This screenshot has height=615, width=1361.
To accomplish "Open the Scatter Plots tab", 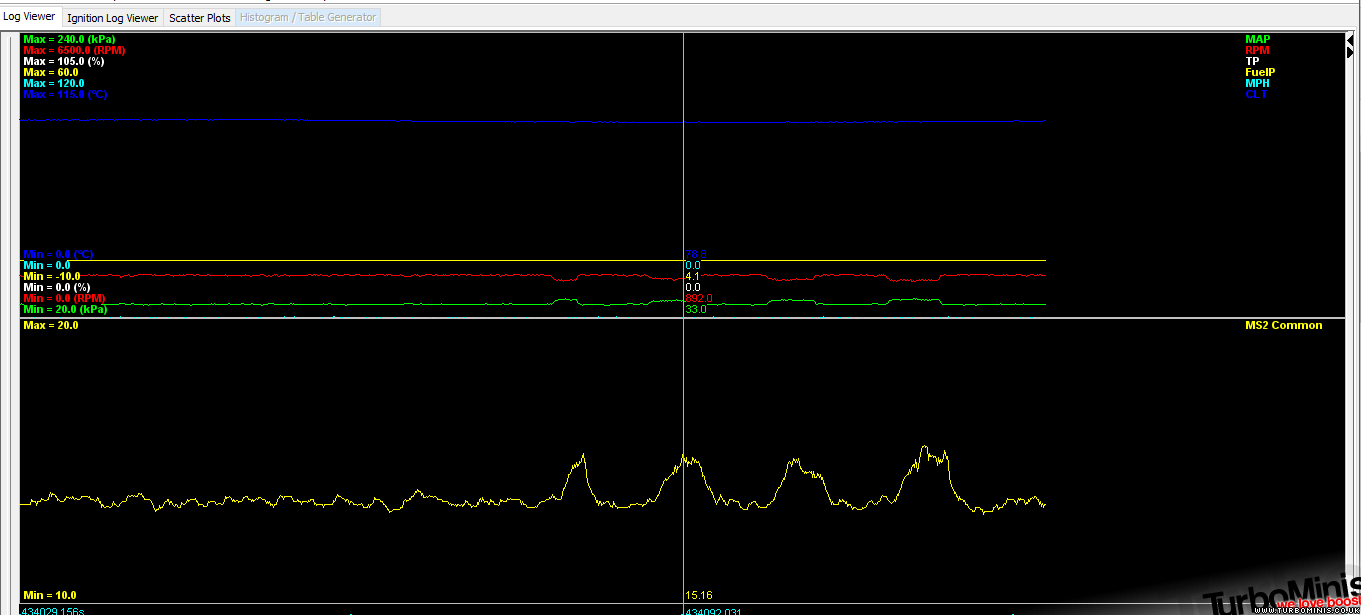I will coord(199,18).
